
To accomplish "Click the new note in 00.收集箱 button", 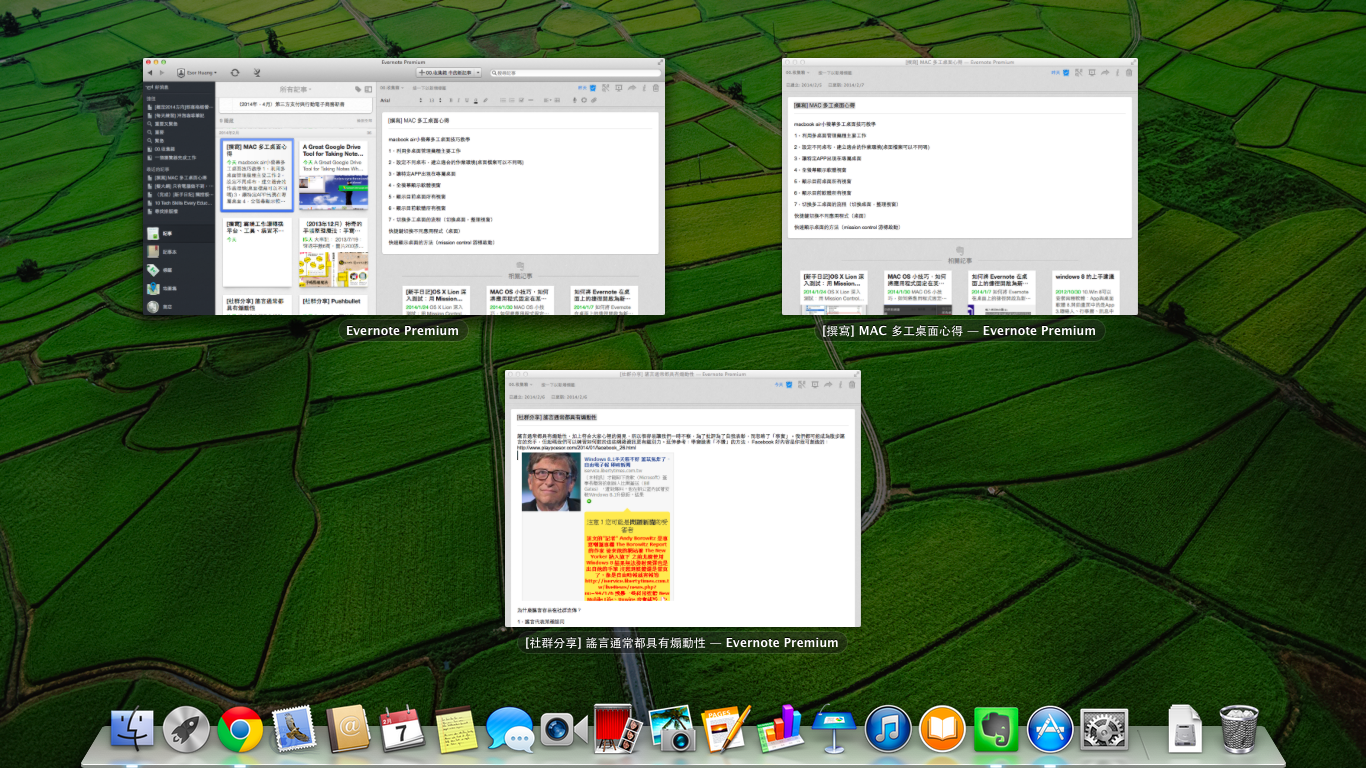I will pyautogui.click(x=445, y=73).
